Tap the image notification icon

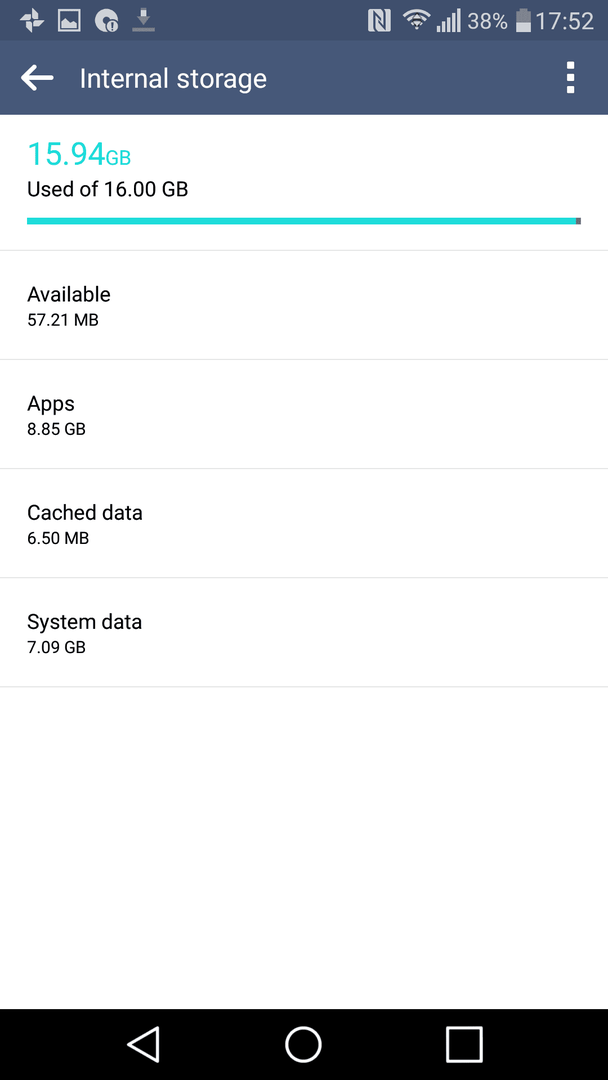point(70,21)
